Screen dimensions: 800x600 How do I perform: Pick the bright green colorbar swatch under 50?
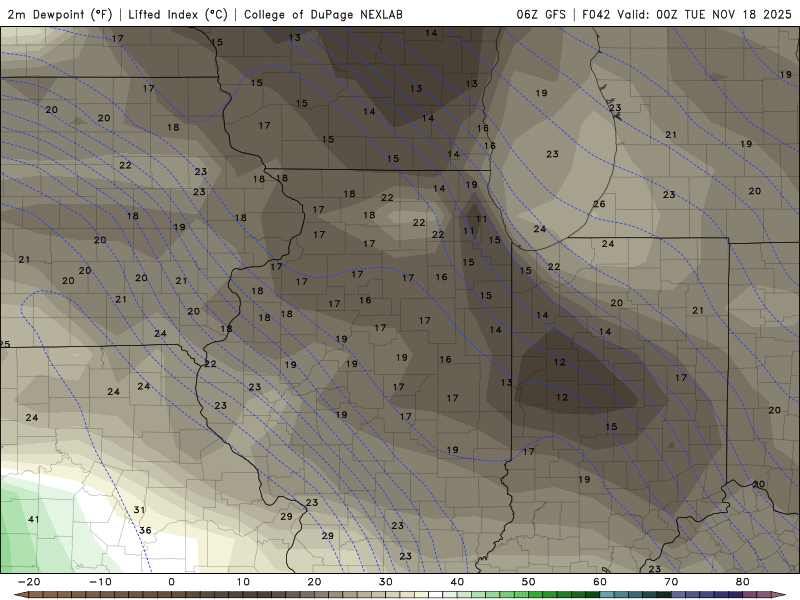click(x=536, y=594)
